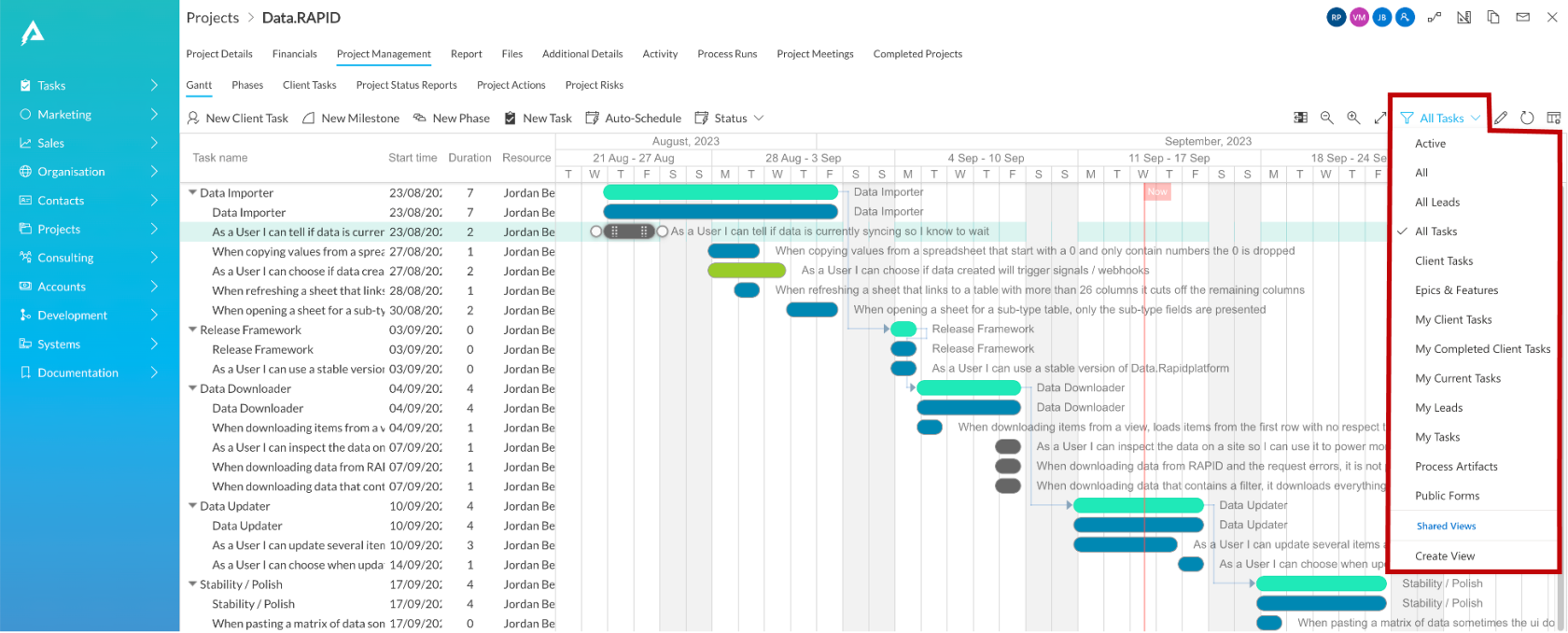Toggle the task grid collapse icon
Viewport: 1568px width, 633px height.
pyautogui.click(x=1300, y=118)
